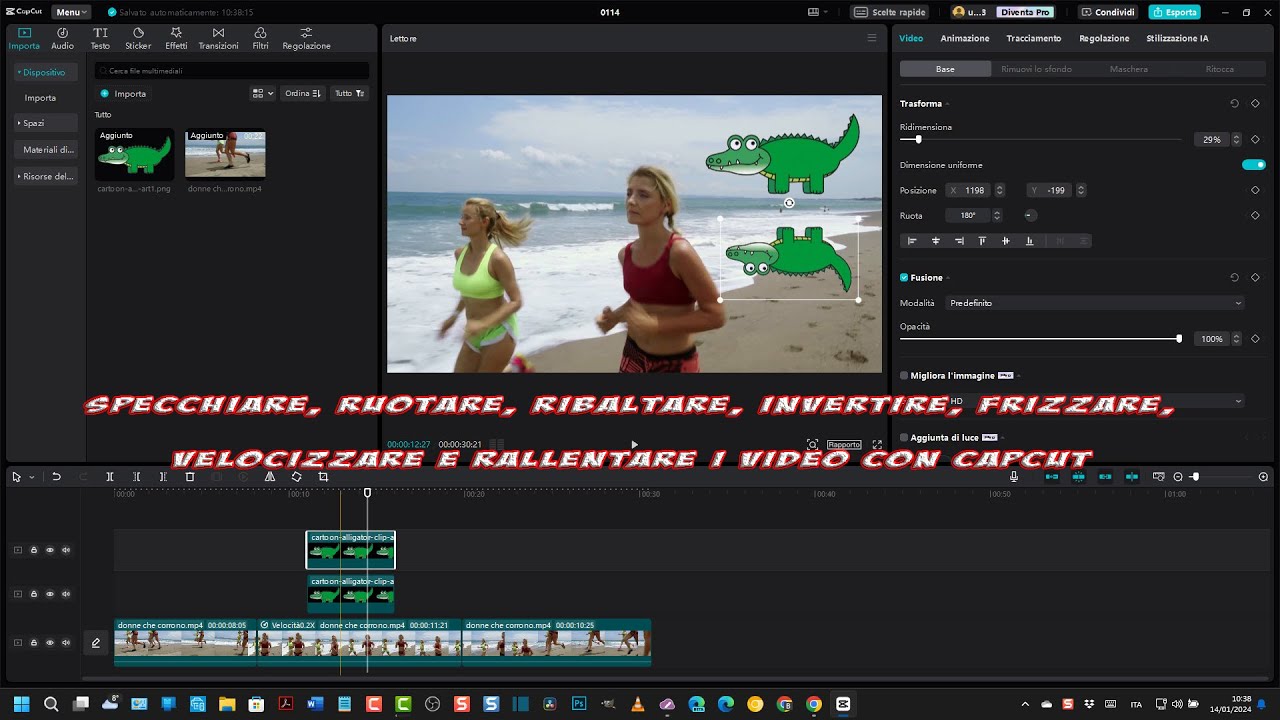The height and width of the screenshot is (720, 1280).
Task: Open the Effetti effects tab
Action: (176, 38)
